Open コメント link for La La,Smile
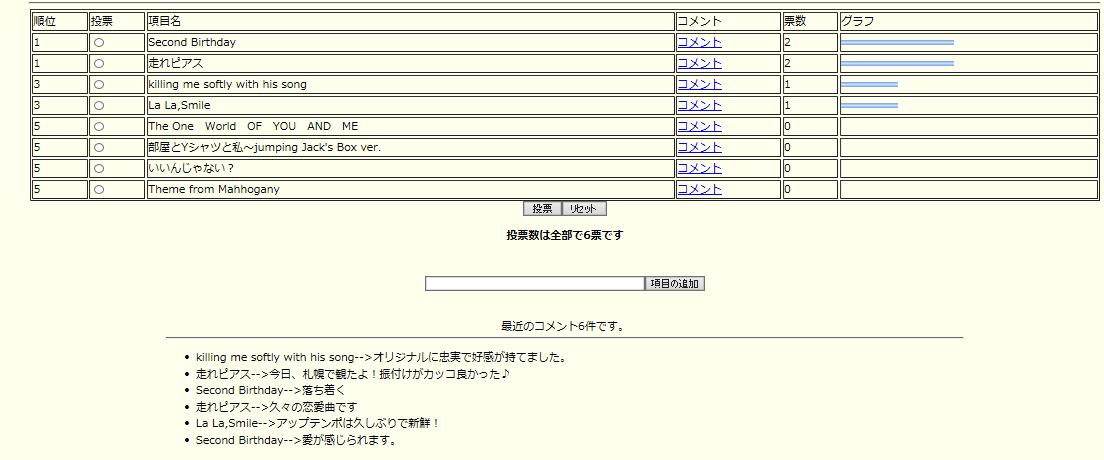 pos(699,106)
